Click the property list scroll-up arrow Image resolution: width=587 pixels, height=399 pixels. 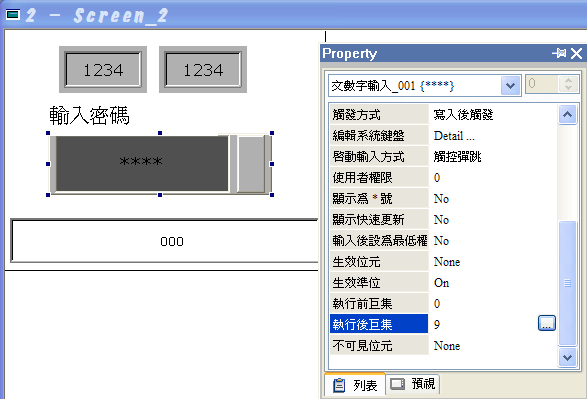567,115
